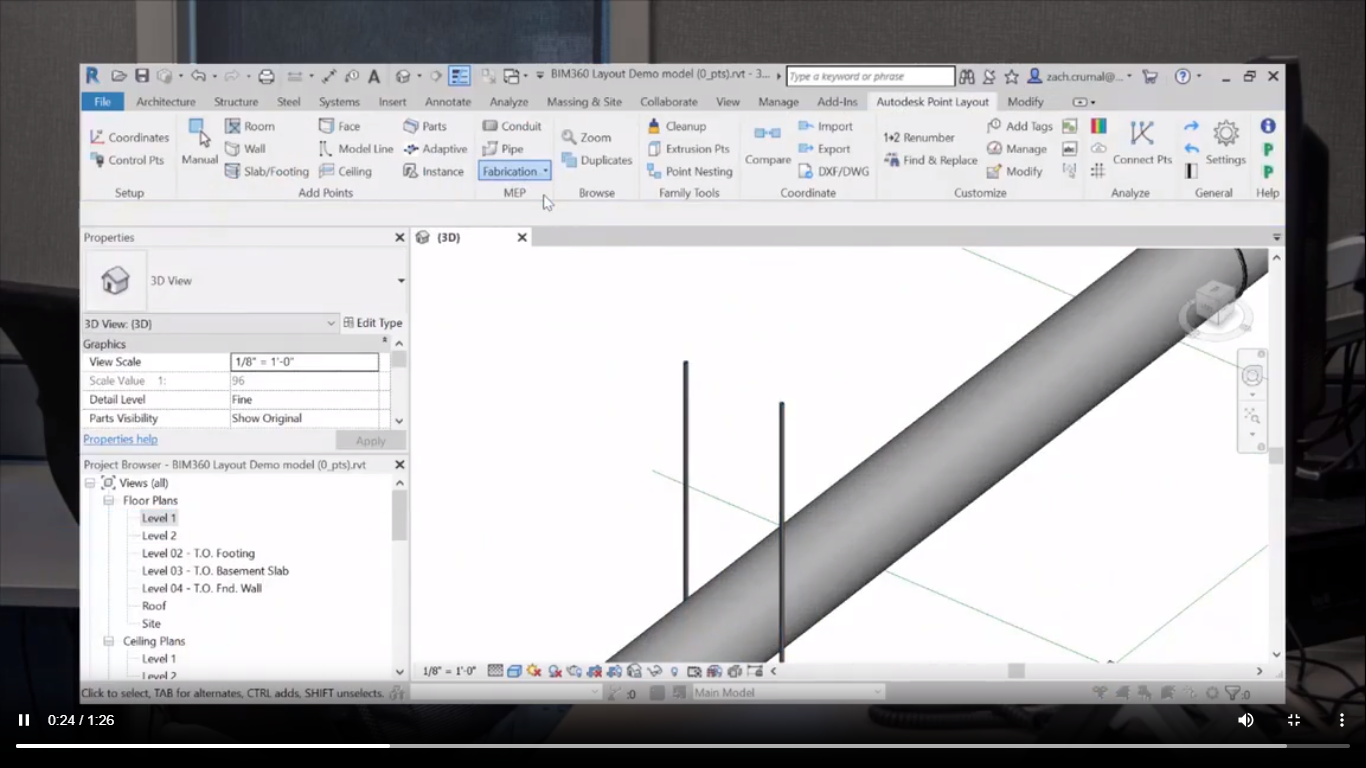1366x768 pixels.
Task: Add points by Face
Action: [x=340, y=126]
